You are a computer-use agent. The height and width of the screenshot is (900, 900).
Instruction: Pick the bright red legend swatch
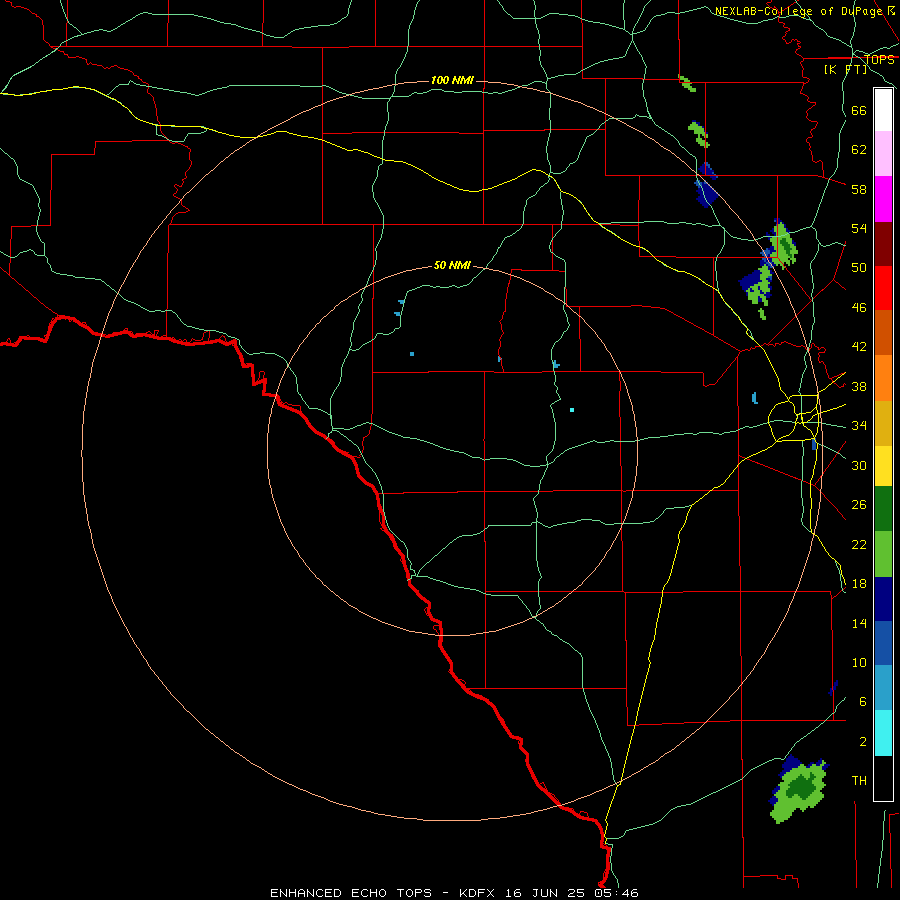point(883,288)
